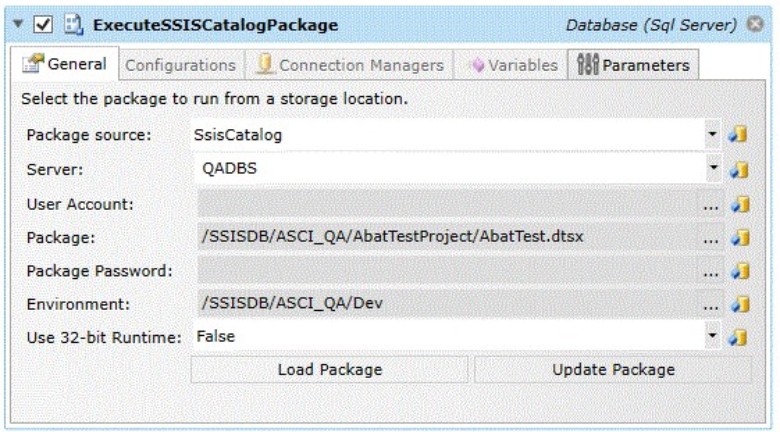Viewport: 780px width, 432px height.
Task: Click the binding icon beside Environment field
Action: coord(740,304)
